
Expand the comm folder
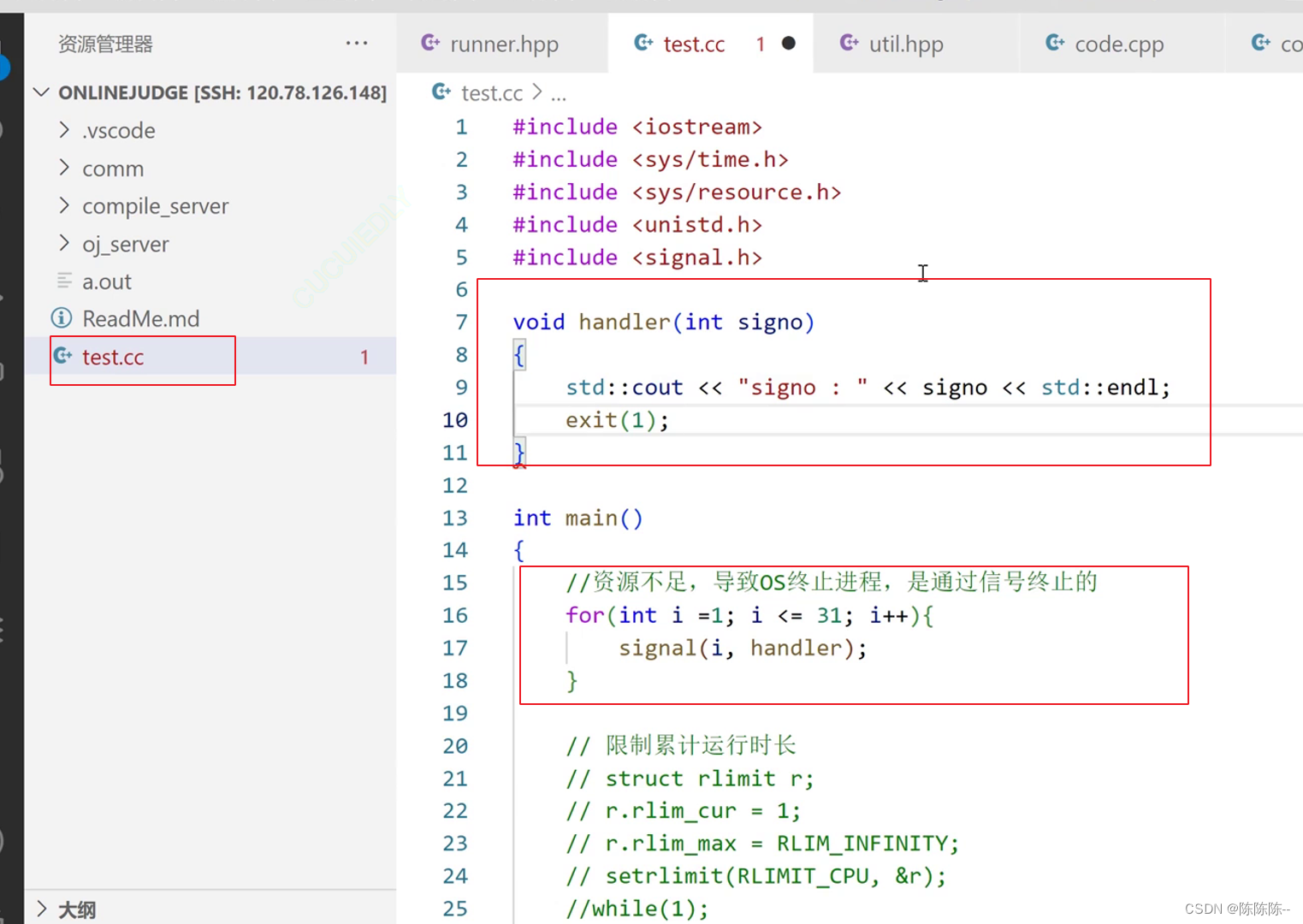coord(64,169)
